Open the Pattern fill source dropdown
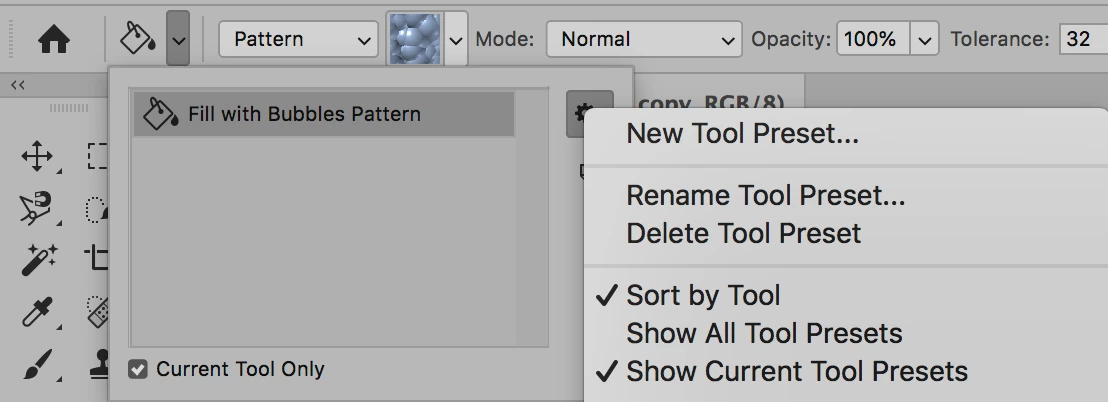Image resolution: width=1108 pixels, height=402 pixels. [298, 40]
